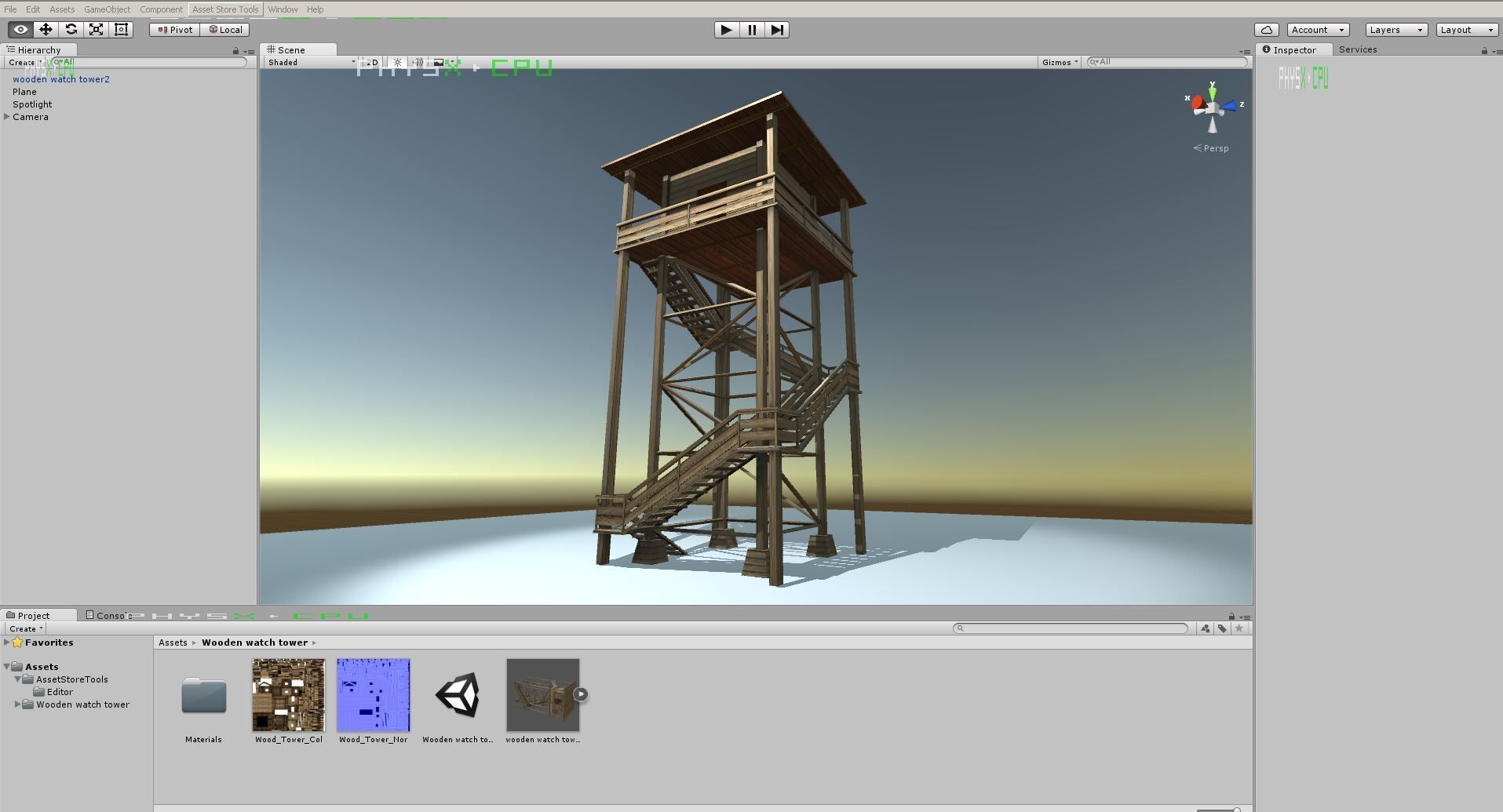Switch to the Services tab

click(x=1358, y=49)
